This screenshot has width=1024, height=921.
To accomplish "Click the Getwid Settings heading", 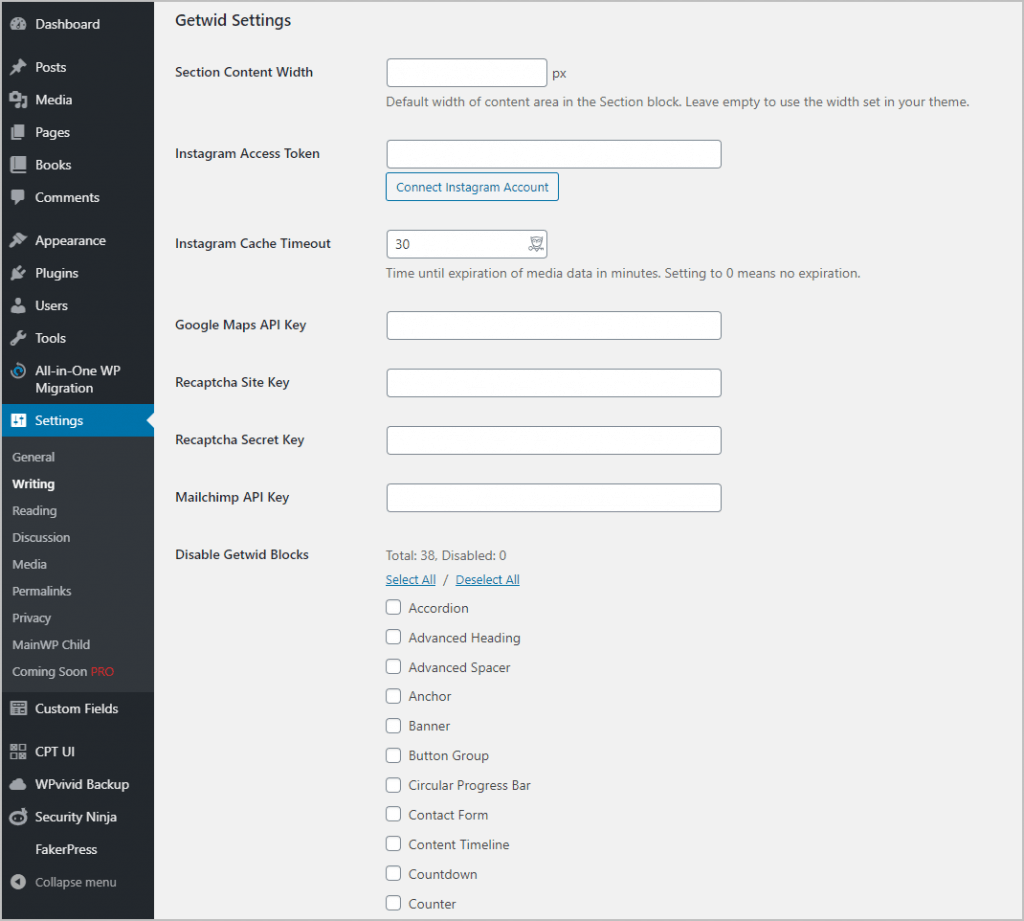I will [x=233, y=21].
